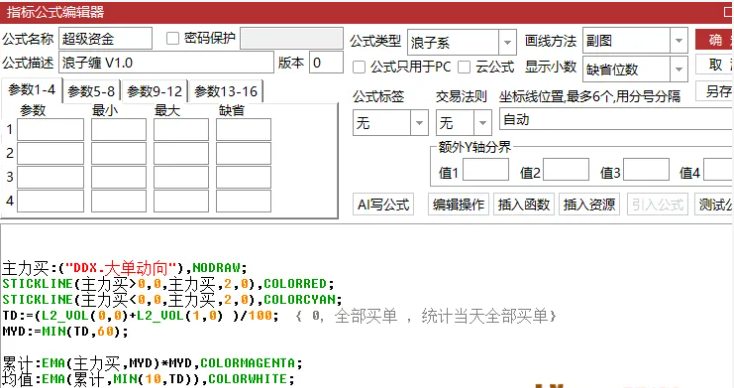Click the 值1 input field

(486, 169)
